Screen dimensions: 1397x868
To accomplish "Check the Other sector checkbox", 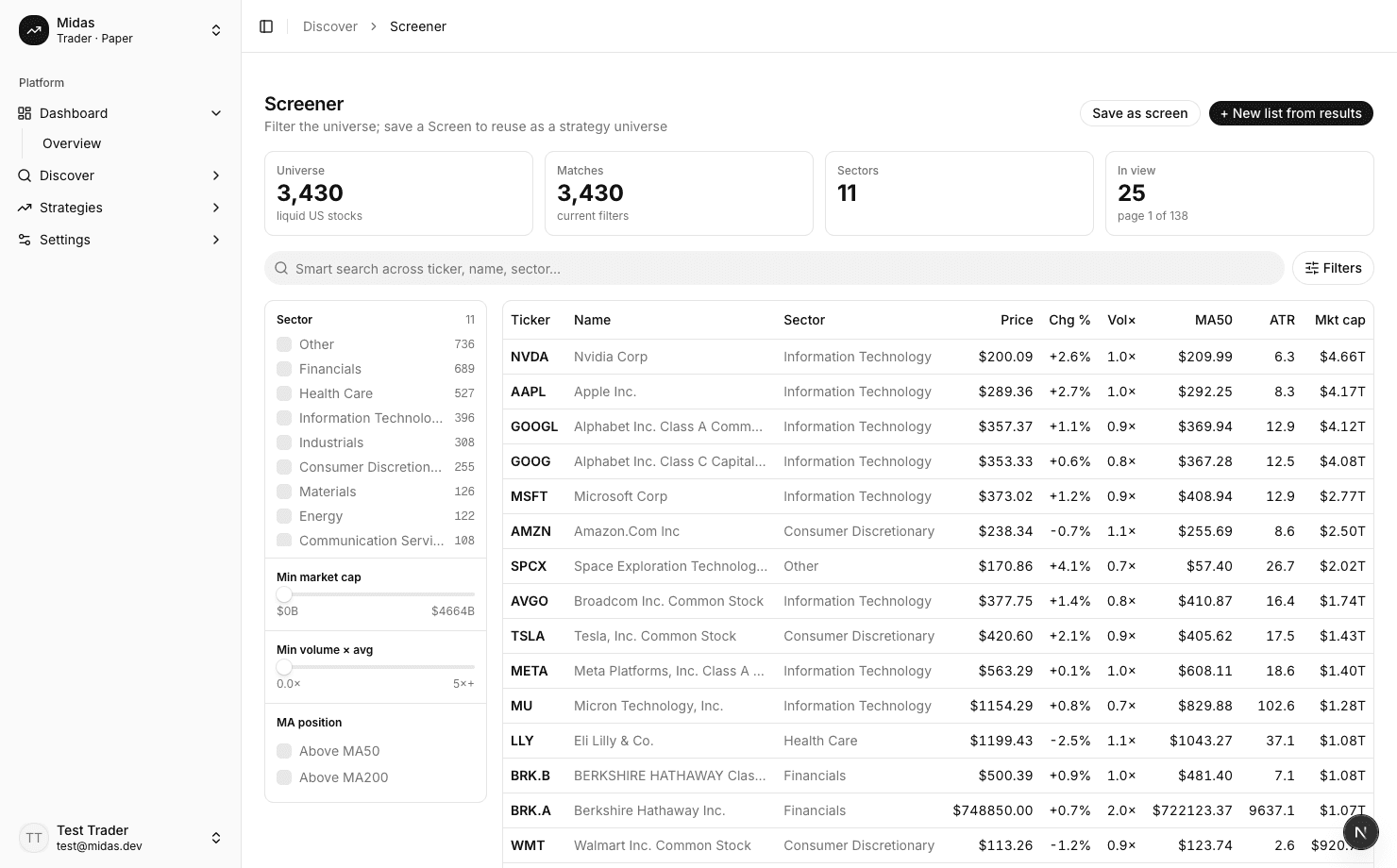I will [284, 344].
